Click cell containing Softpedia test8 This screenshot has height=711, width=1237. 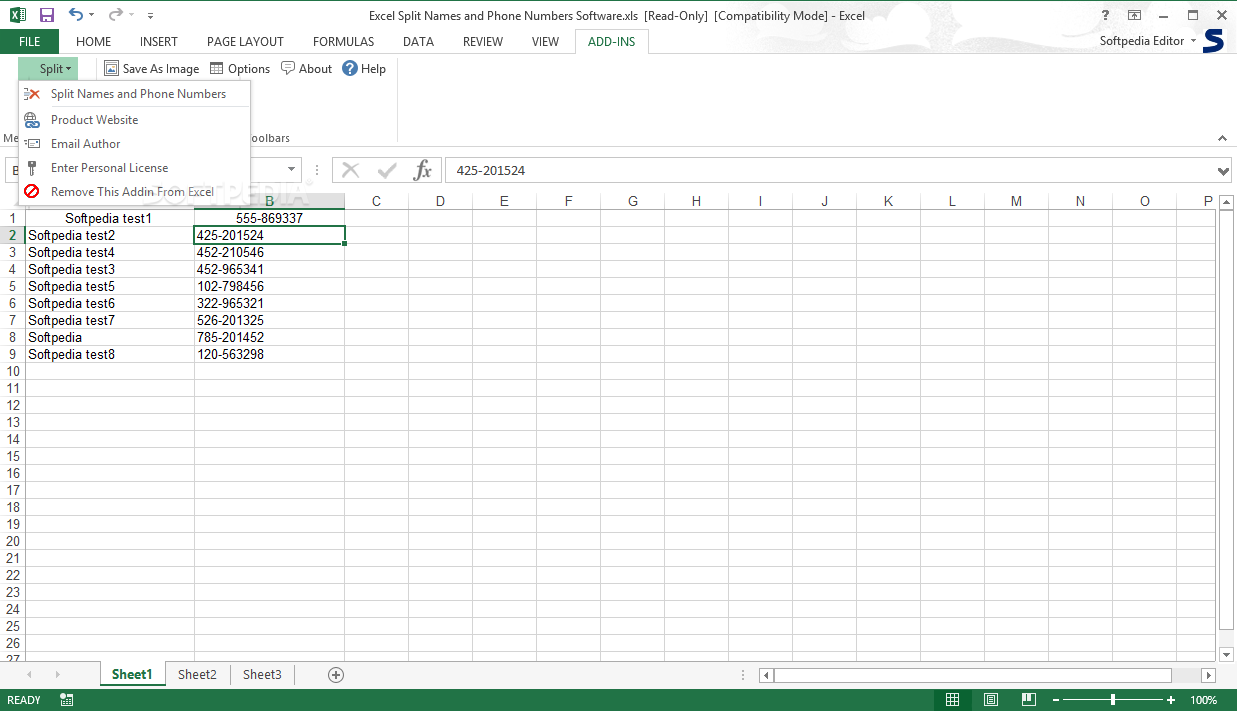click(x=109, y=355)
